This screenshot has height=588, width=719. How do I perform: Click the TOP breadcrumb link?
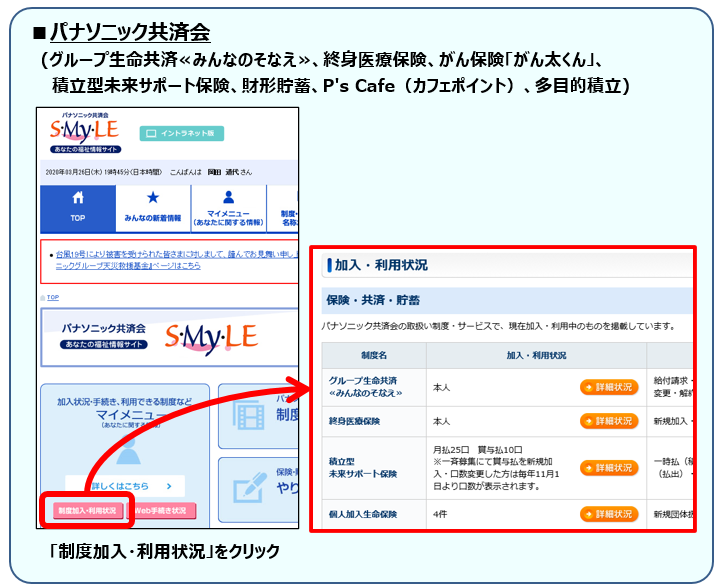point(53,298)
